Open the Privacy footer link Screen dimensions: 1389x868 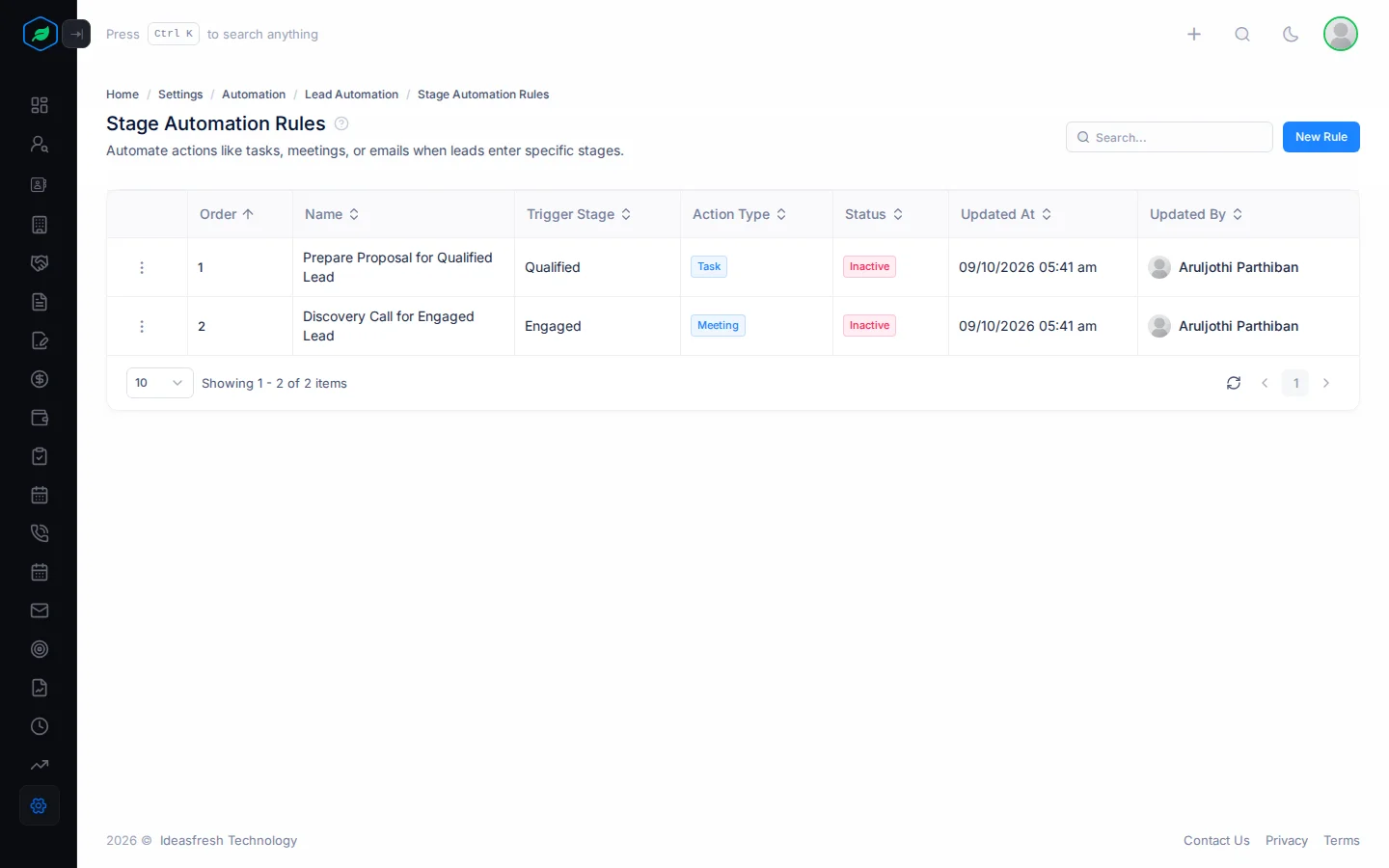pos(1287,841)
